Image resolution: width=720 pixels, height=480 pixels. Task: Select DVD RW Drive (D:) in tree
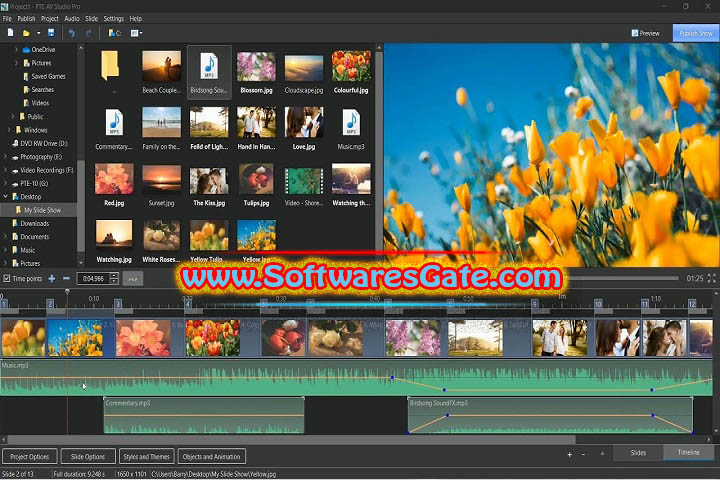(40, 143)
